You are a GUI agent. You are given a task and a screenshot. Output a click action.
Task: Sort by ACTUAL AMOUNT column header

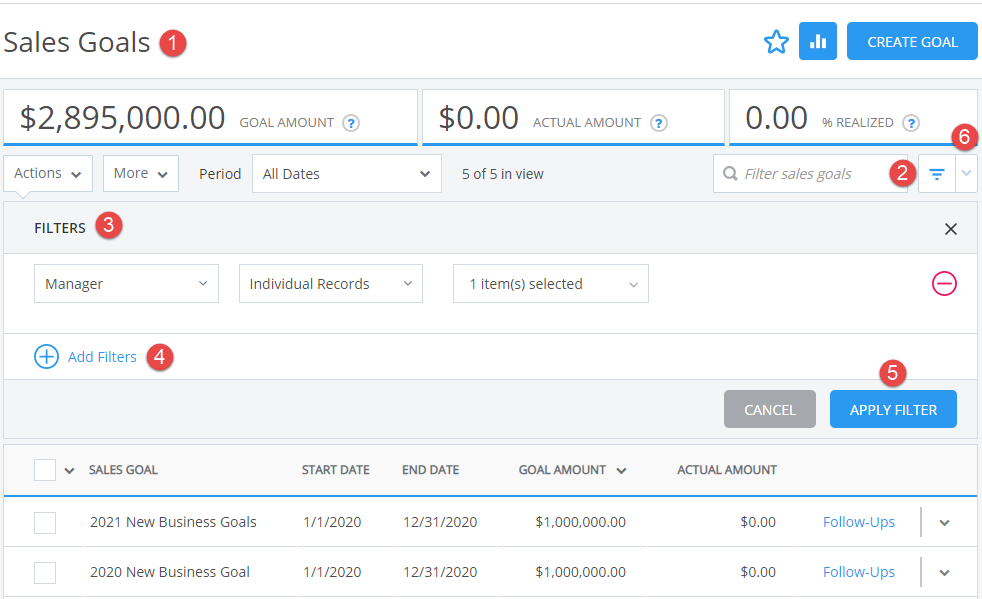[x=726, y=470]
